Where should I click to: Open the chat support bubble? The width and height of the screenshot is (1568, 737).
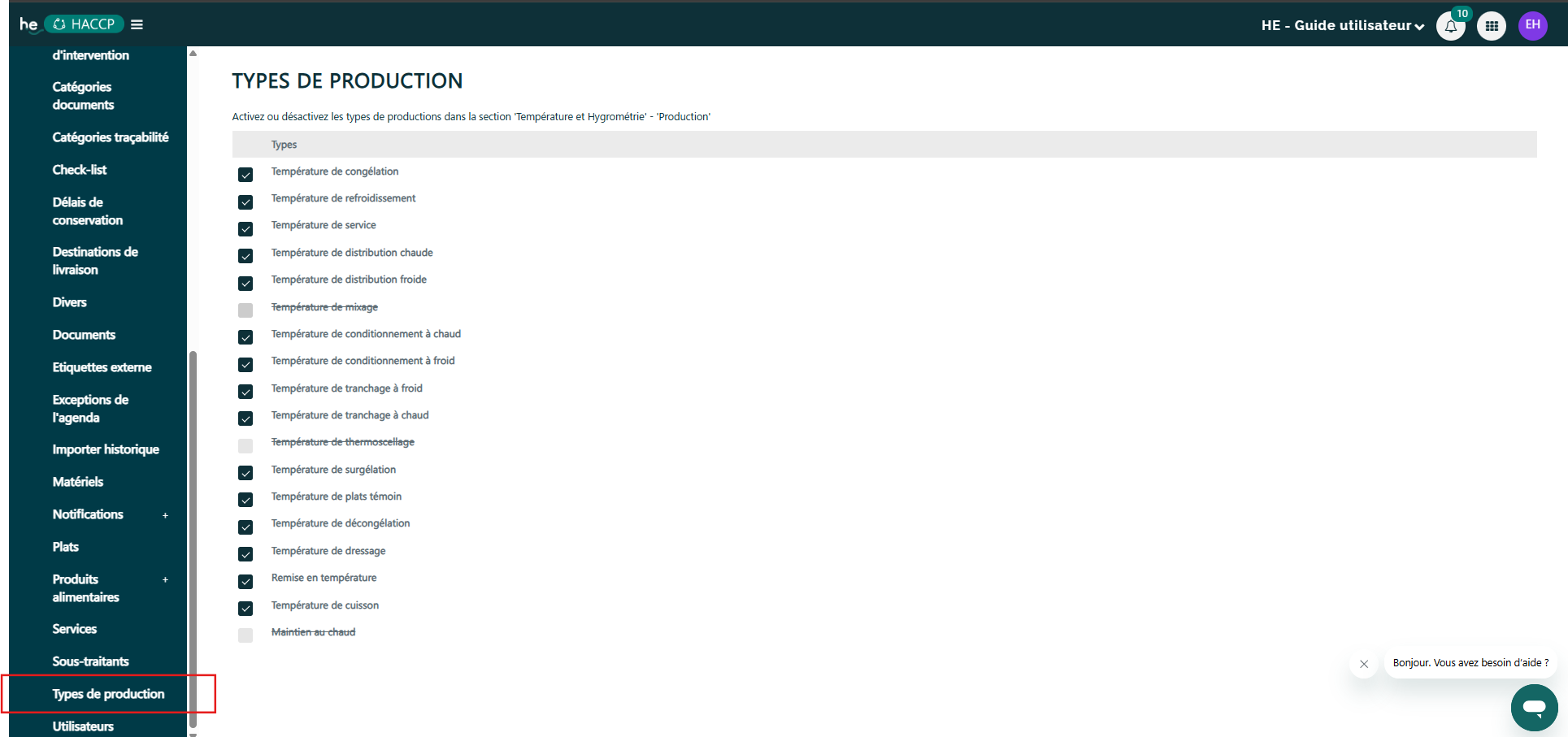click(x=1534, y=707)
